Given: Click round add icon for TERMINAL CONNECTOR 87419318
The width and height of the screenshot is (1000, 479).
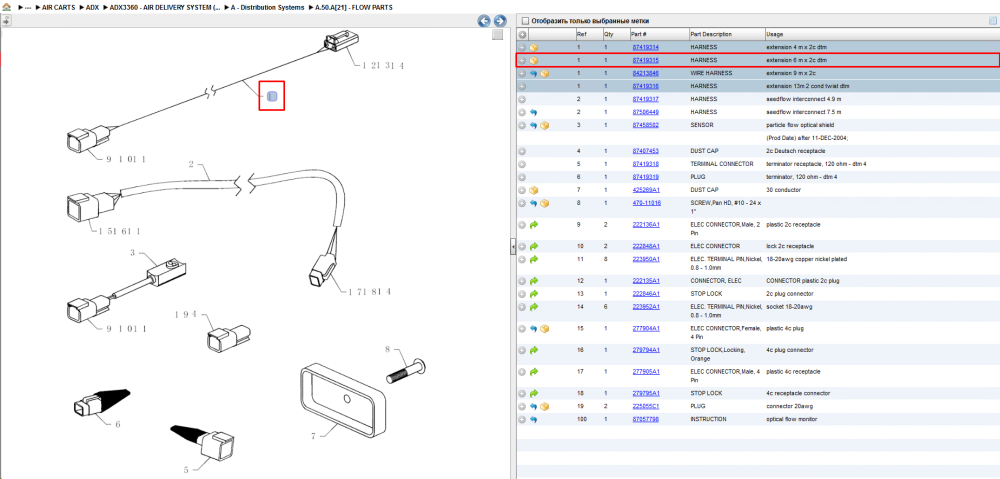Looking at the screenshot, I should coord(522,164).
